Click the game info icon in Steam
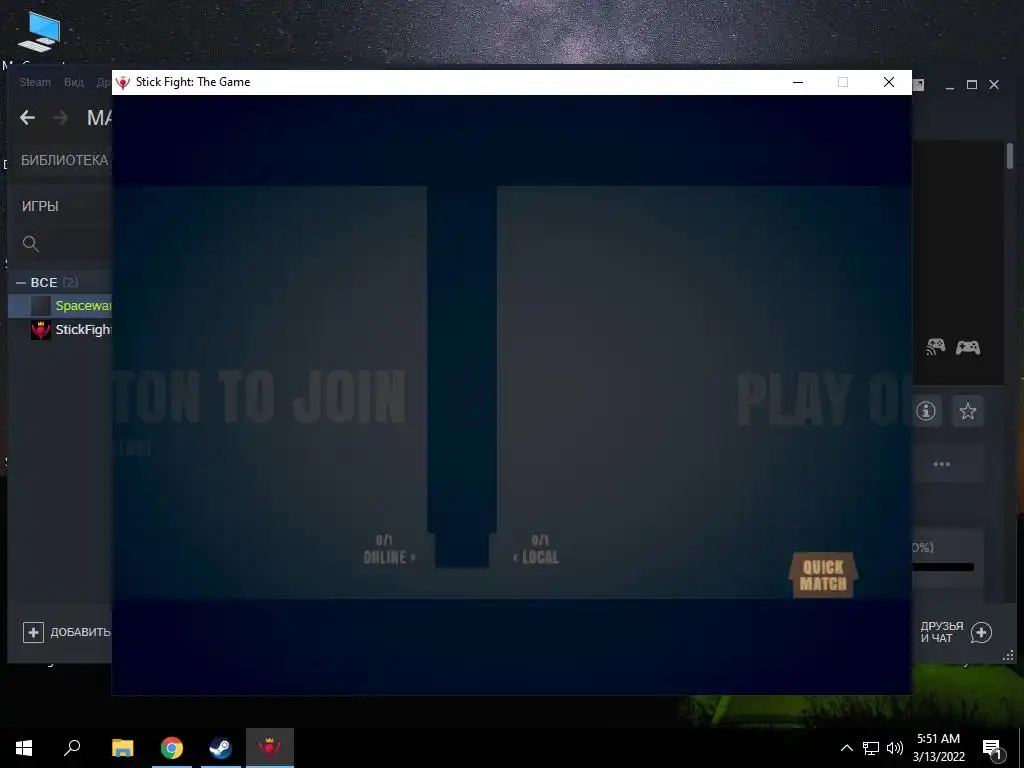The width and height of the screenshot is (1024, 768). 926,411
